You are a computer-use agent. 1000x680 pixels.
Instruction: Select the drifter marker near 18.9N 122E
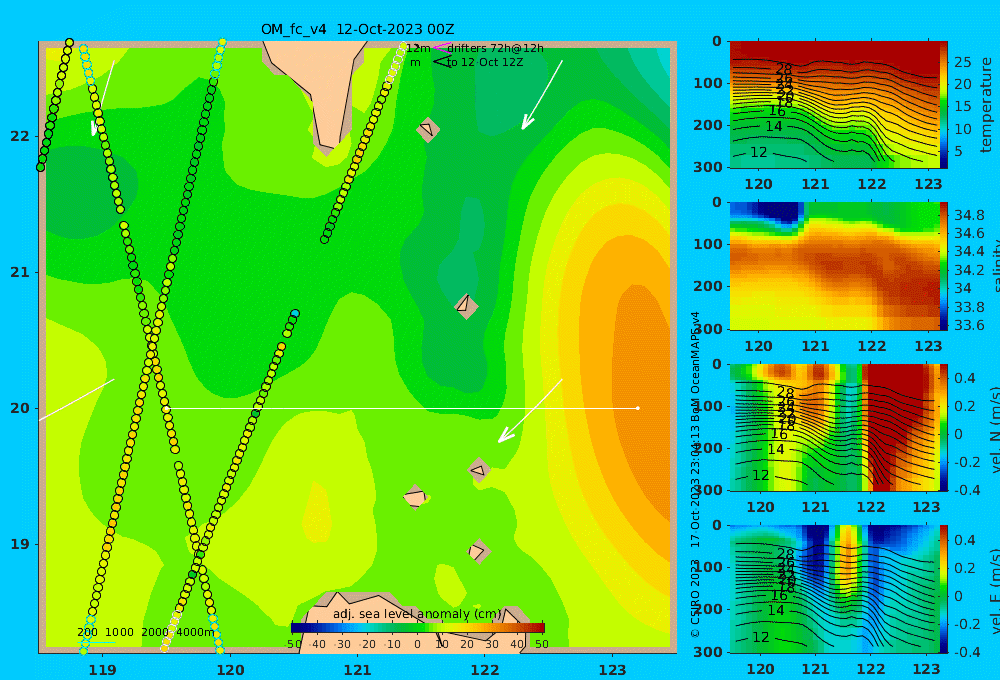[x=478, y=551]
